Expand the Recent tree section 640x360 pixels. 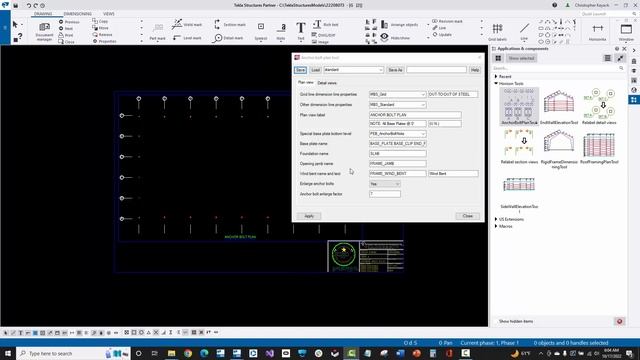coord(496,76)
